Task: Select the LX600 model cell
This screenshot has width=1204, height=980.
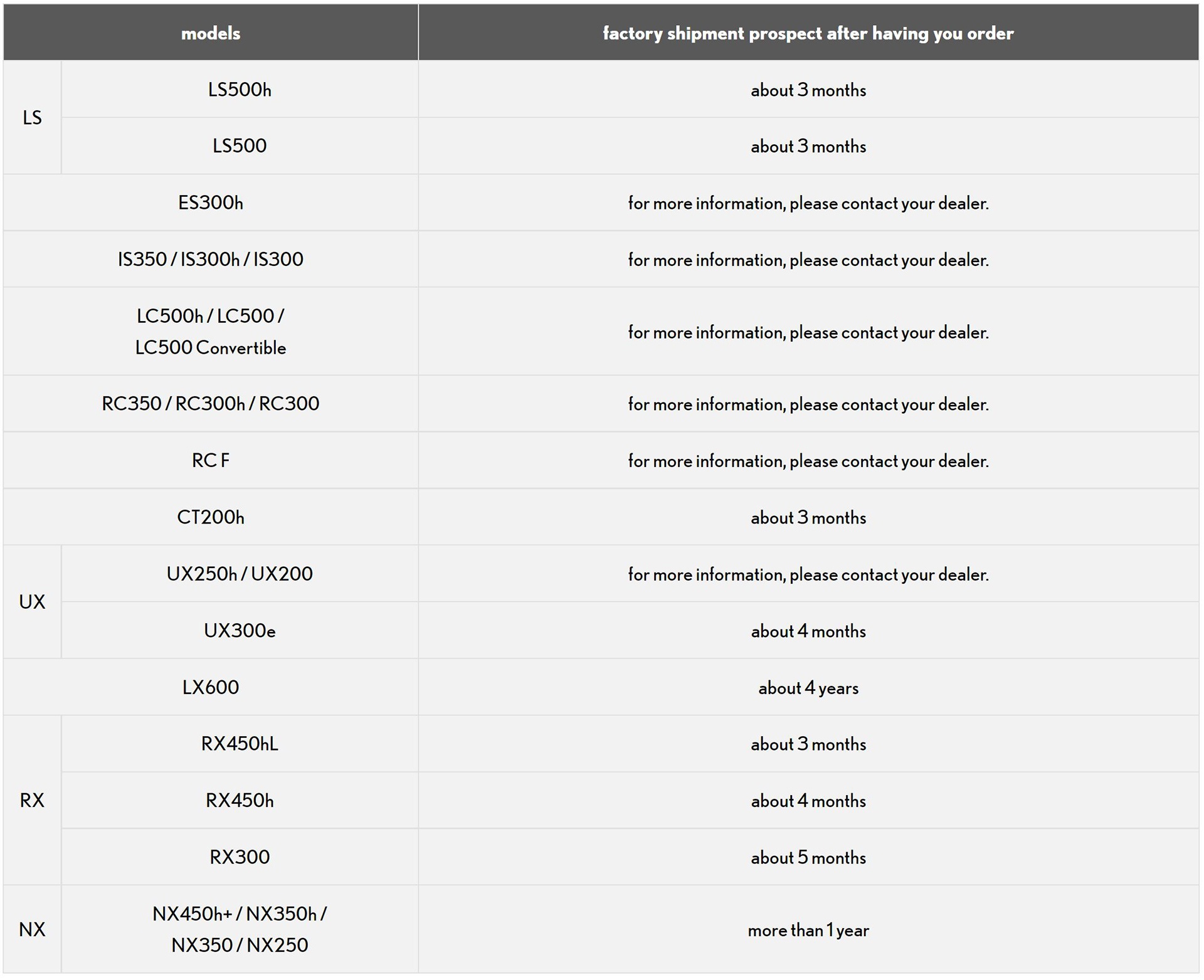Action: [211, 687]
